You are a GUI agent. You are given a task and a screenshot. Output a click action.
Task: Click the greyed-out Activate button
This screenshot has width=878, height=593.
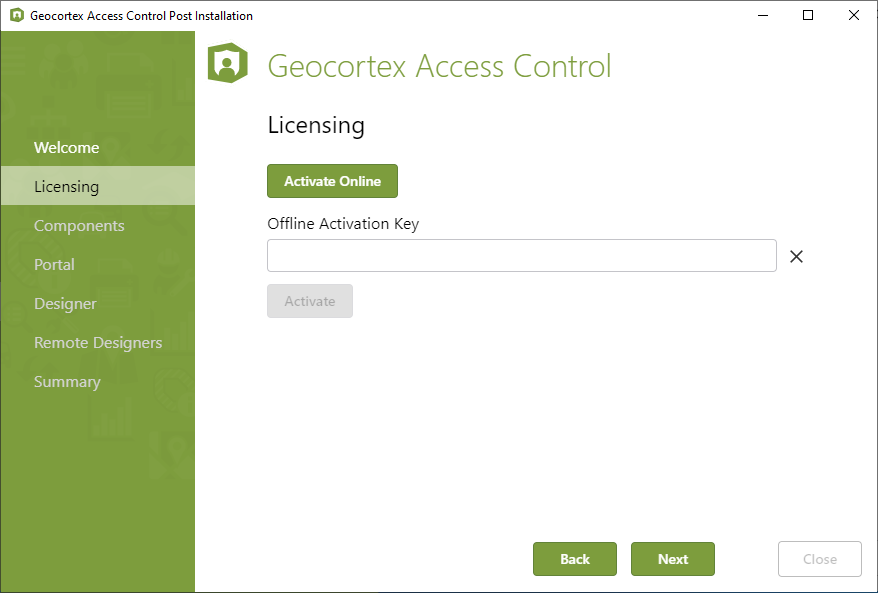click(x=310, y=301)
